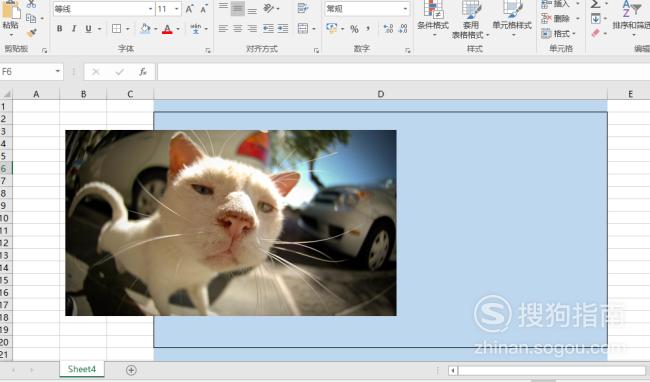Open Alignment group dialog launcher
Screen dimensions: 650x382
[316, 51]
